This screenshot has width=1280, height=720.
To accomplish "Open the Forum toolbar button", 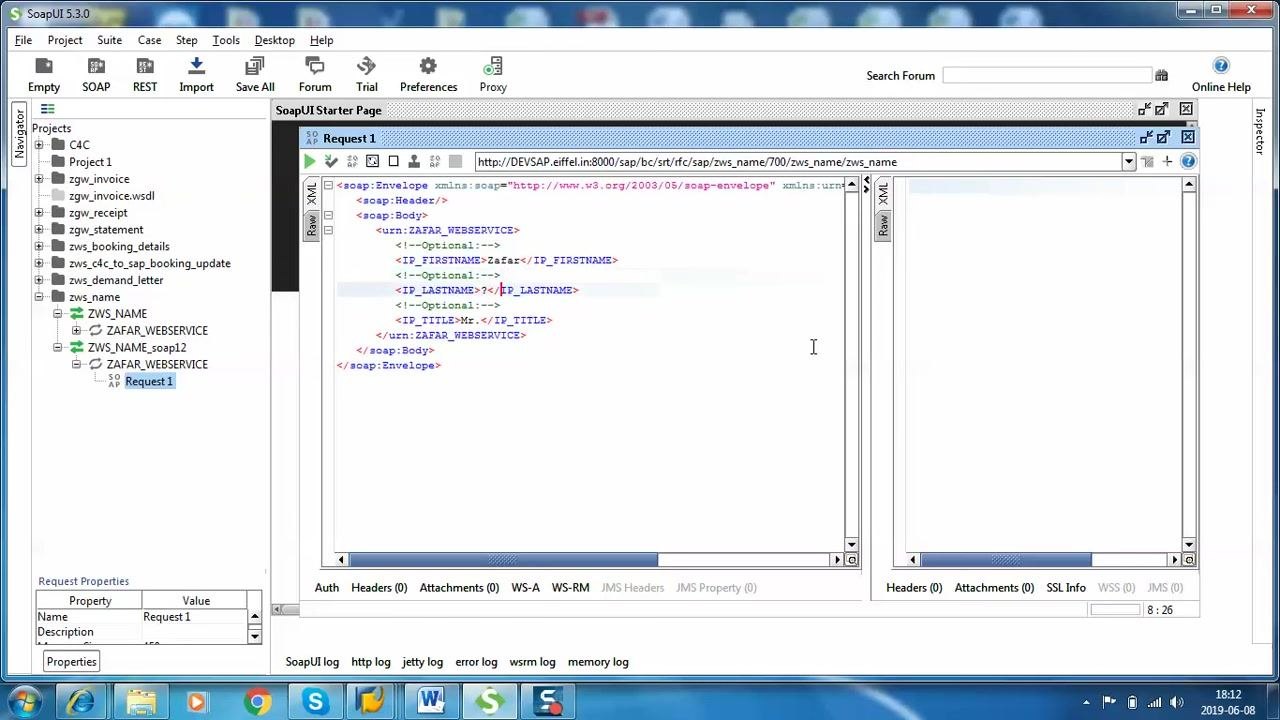I will pos(315,75).
